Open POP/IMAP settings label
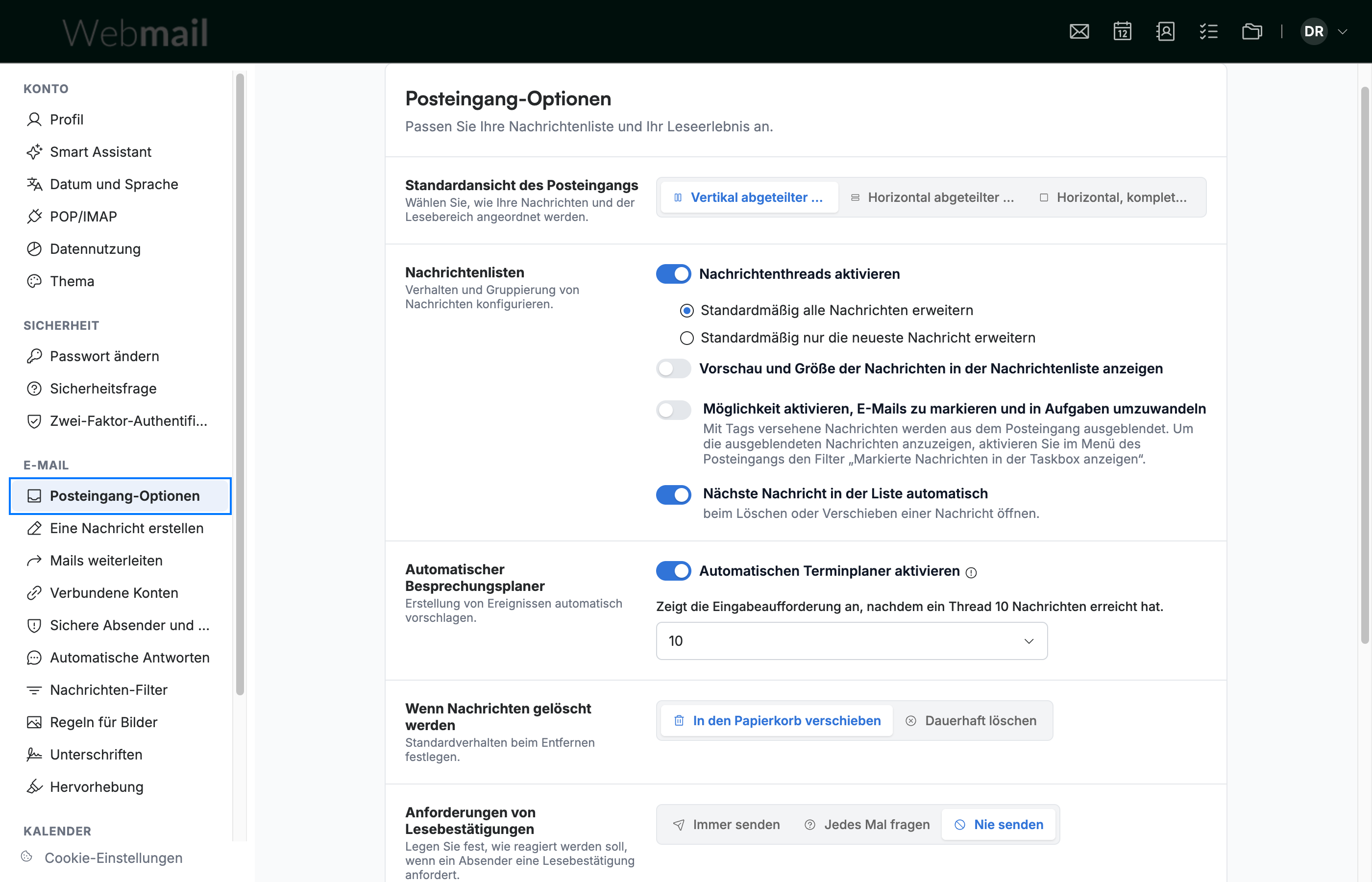 [x=84, y=217]
